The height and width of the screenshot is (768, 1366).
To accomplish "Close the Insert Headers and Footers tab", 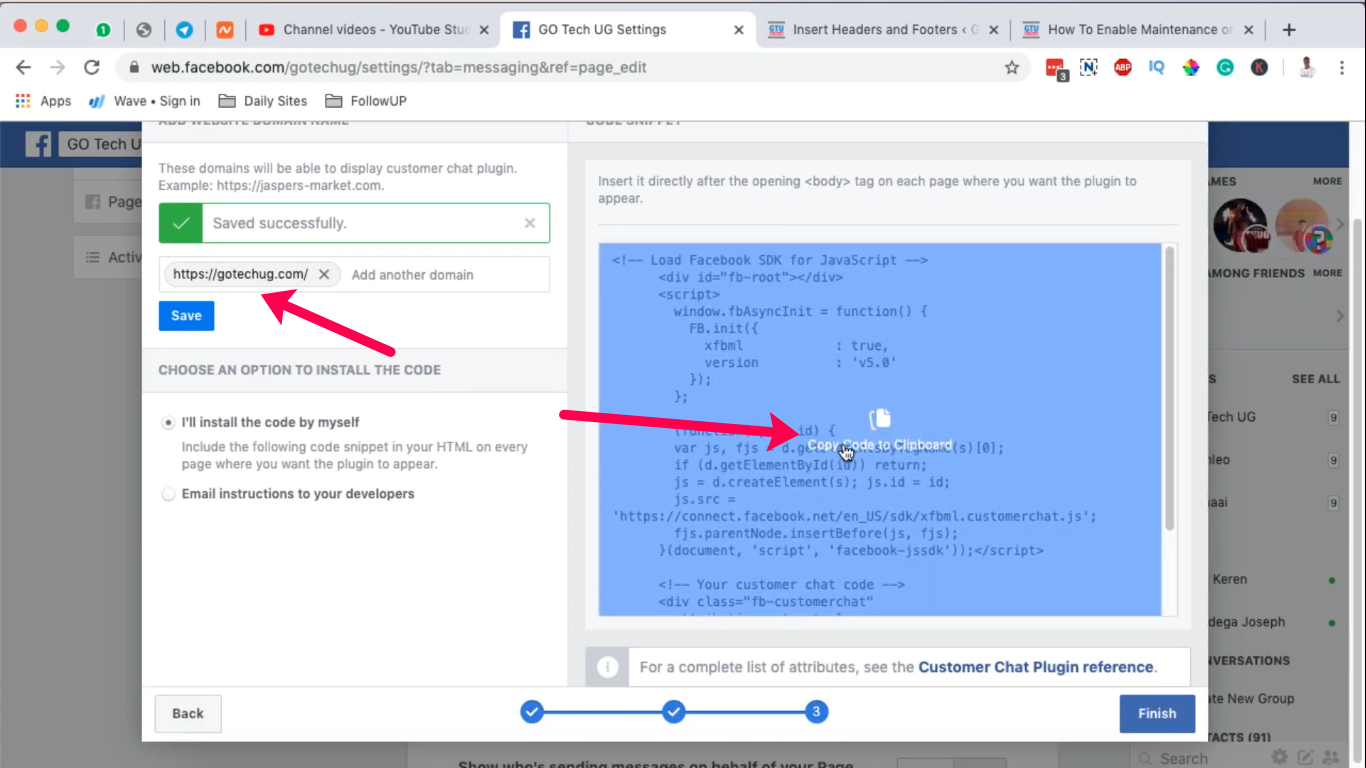I will point(994,30).
